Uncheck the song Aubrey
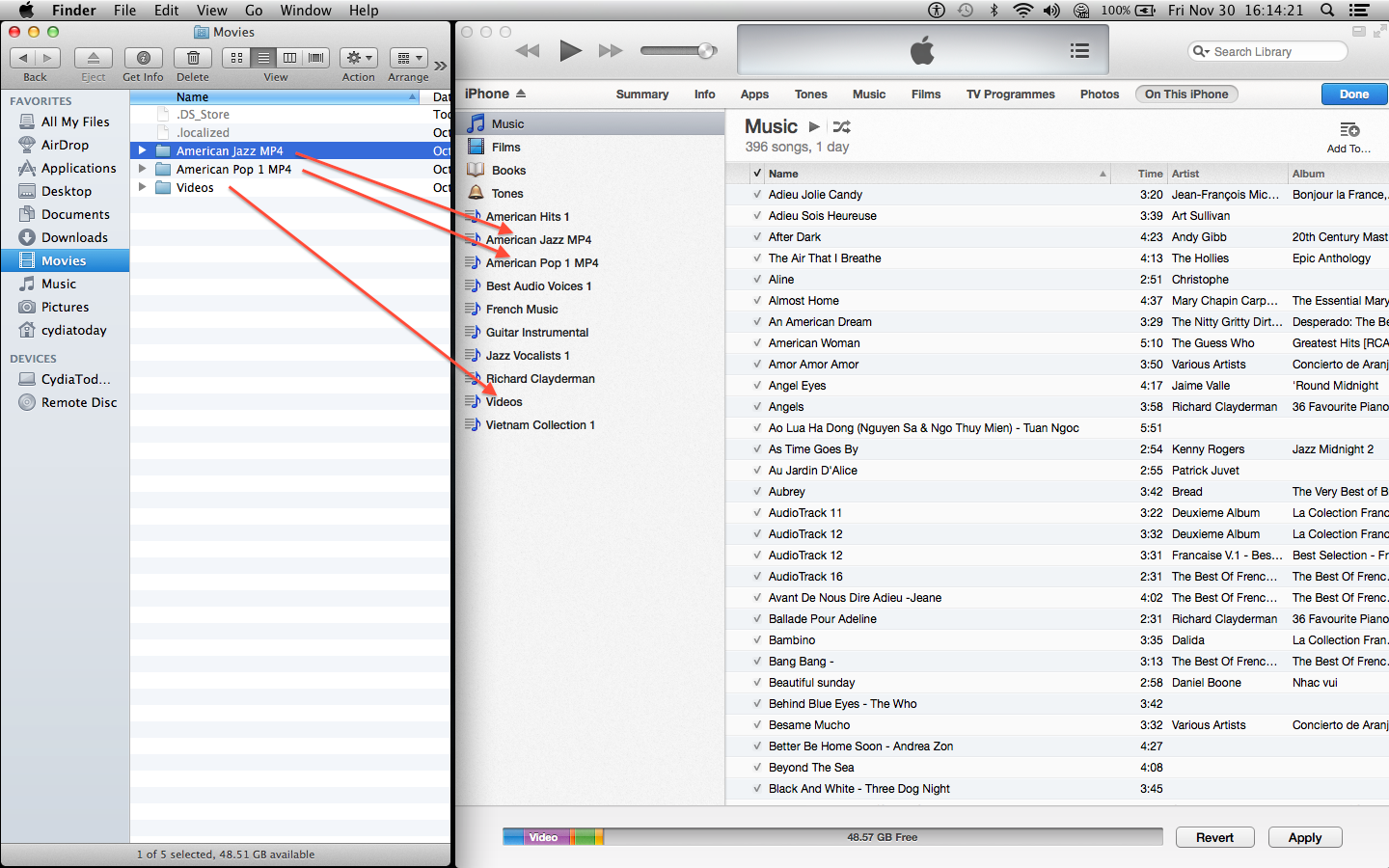 (x=757, y=491)
